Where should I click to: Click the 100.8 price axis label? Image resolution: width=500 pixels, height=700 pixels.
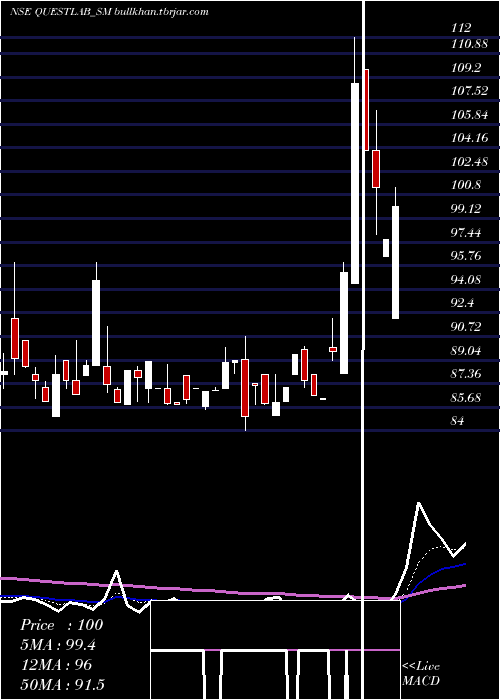[x=467, y=185]
